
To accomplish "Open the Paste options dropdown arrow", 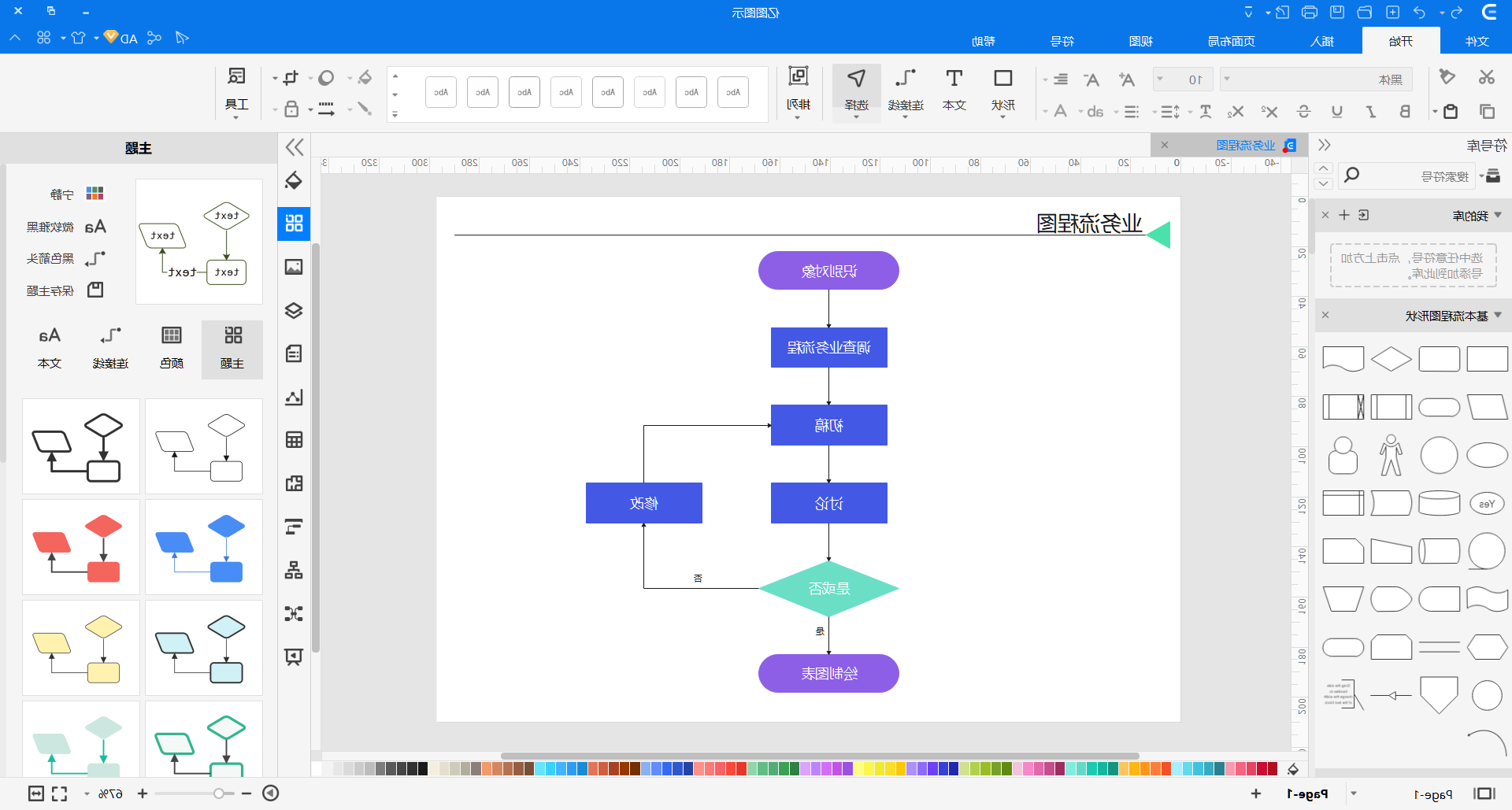I will coord(1435,111).
